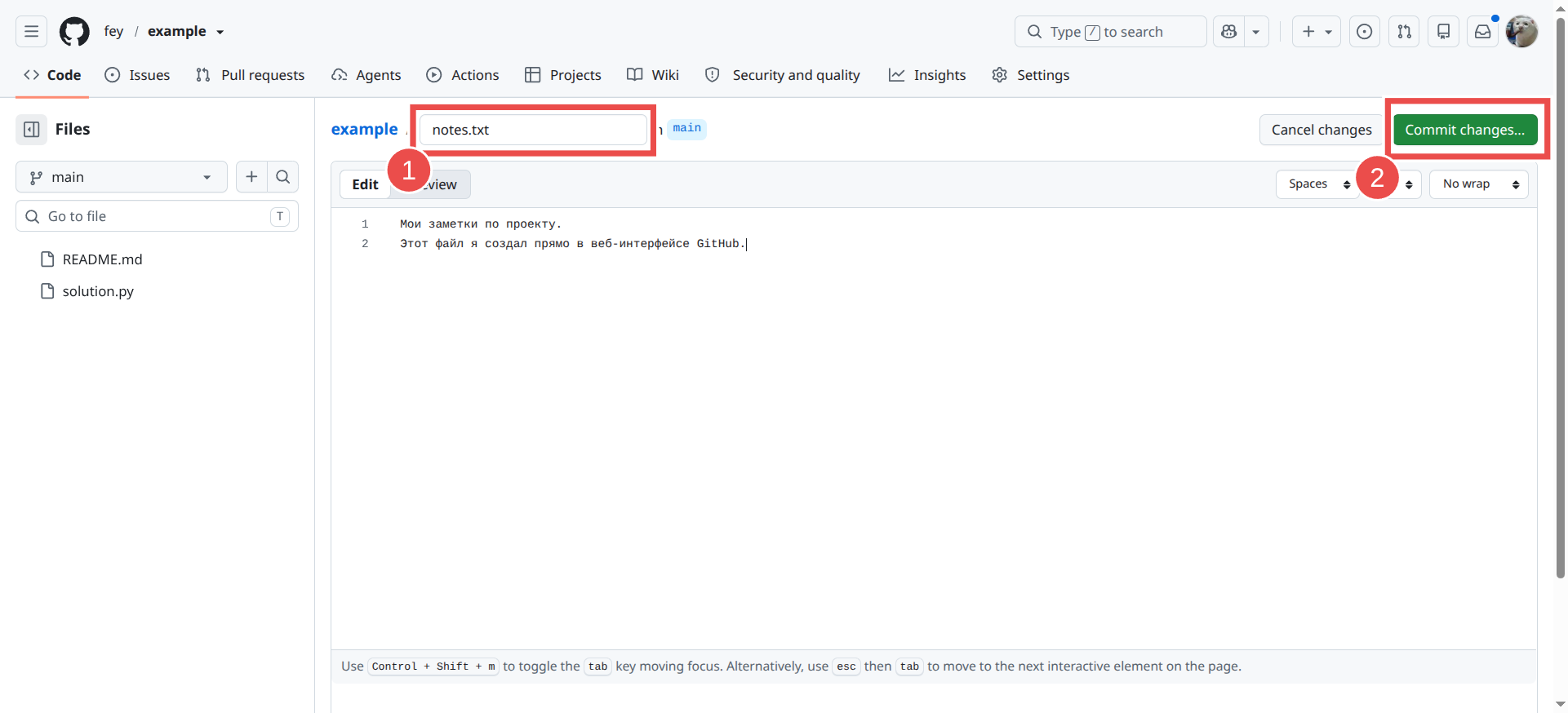Open the Spaces indent mode dropdown
This screenshot has height=713, width=1568.
[1318, 184]
